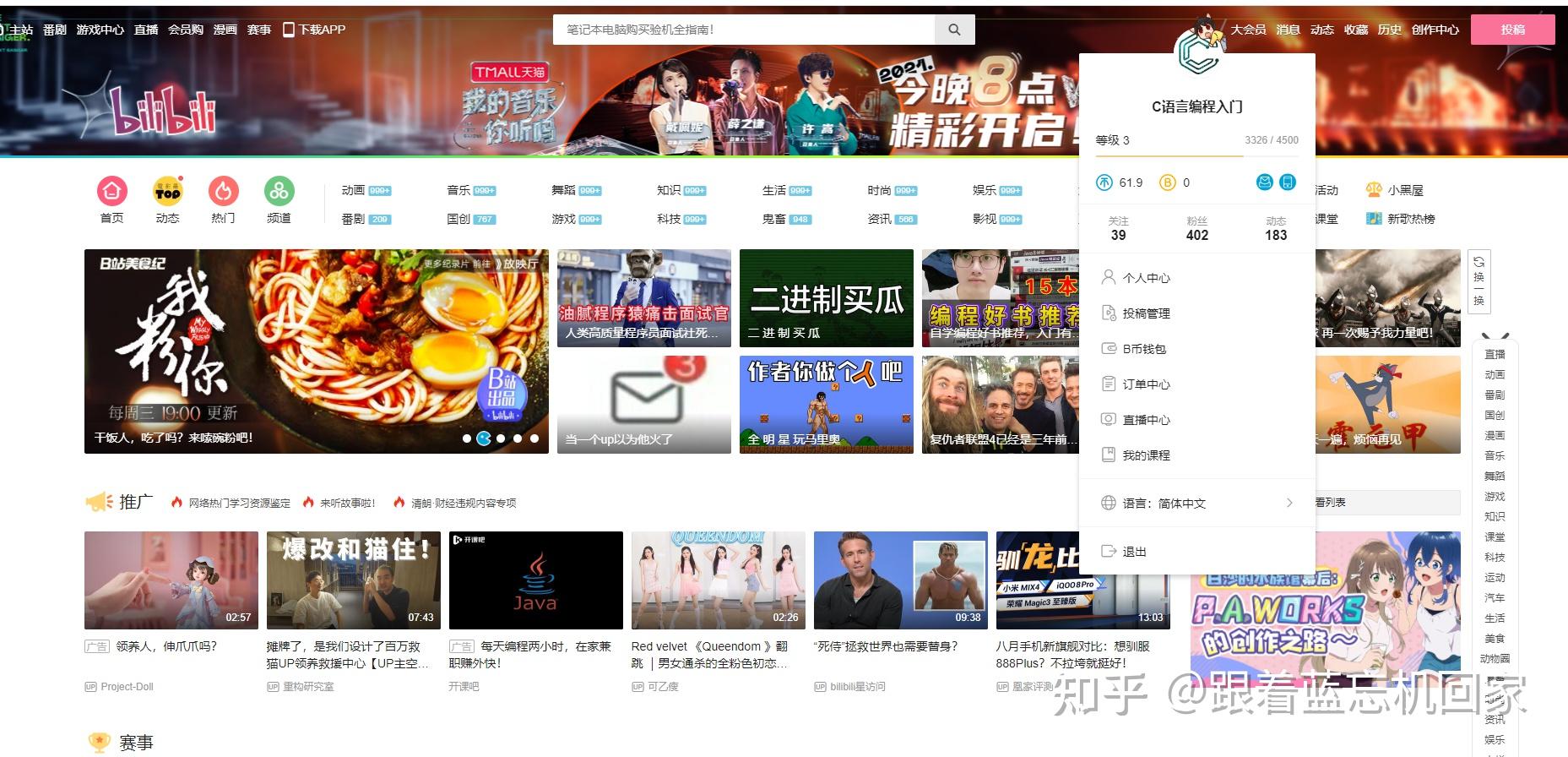The height and width of the screenshot is (757, 1568).
Task: Open the 油腻程序猿痛击面试官 thumbnail
Action: [644, 298]
